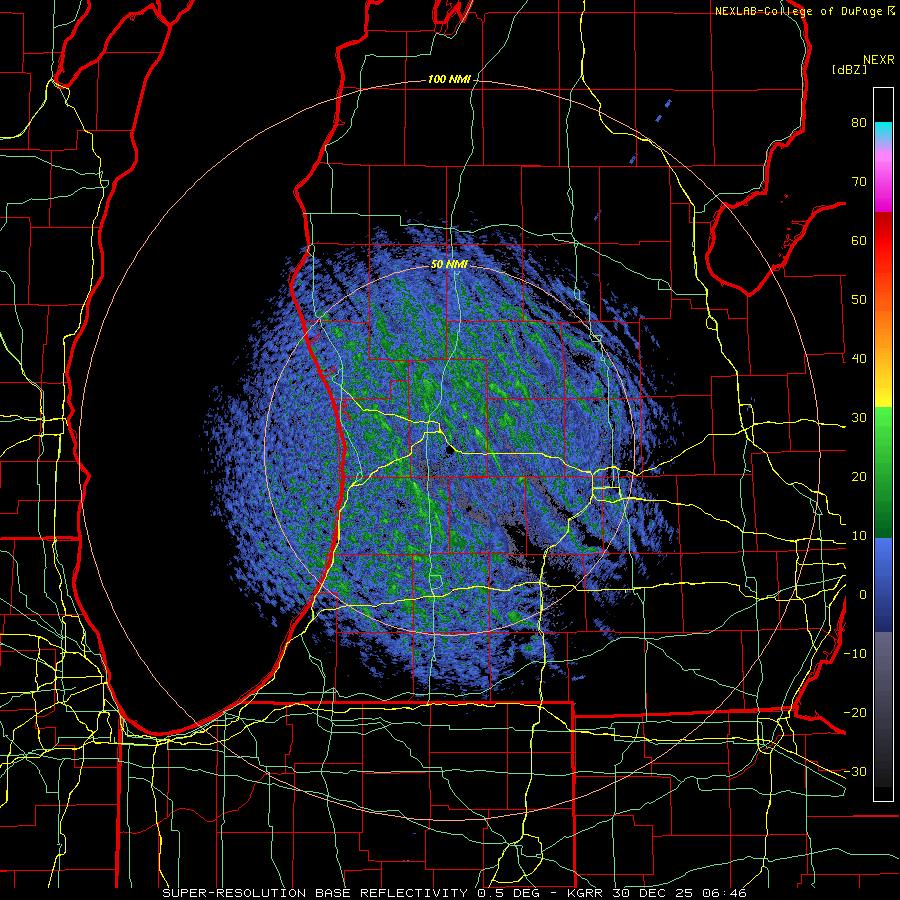Image resolution: width=900 pixels, height=900 pixels.
Task: Click the "[dBZ]" legend unit label
Action: pos(849,69)
